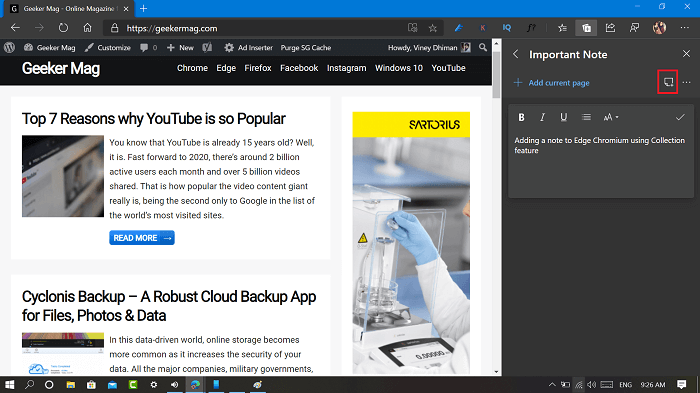Select the Geeker Mag browser tab
Screen dimensions: 700x393
pyautogui.click(x=69, y=8)
